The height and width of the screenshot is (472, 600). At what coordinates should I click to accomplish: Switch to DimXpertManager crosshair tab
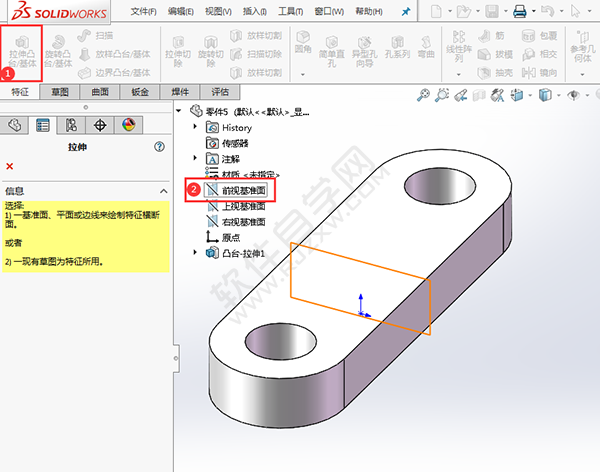click(100, 125)
